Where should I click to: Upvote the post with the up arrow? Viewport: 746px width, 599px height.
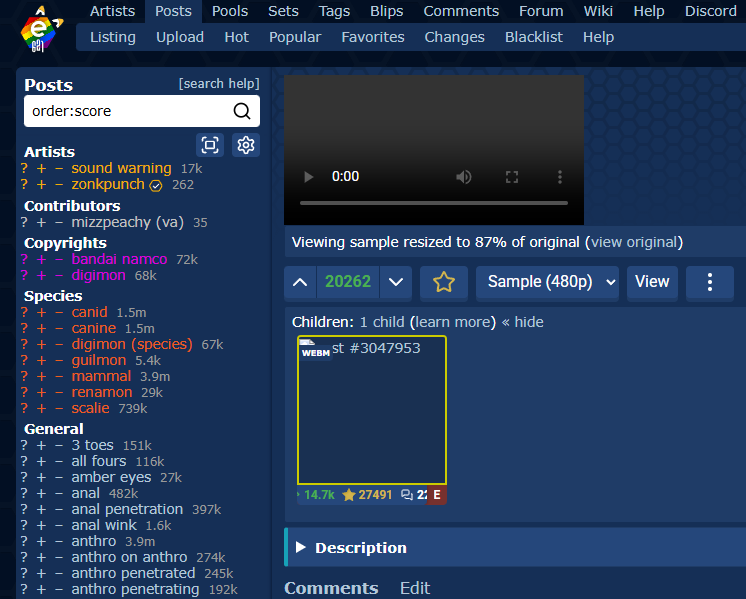[300, 282]
